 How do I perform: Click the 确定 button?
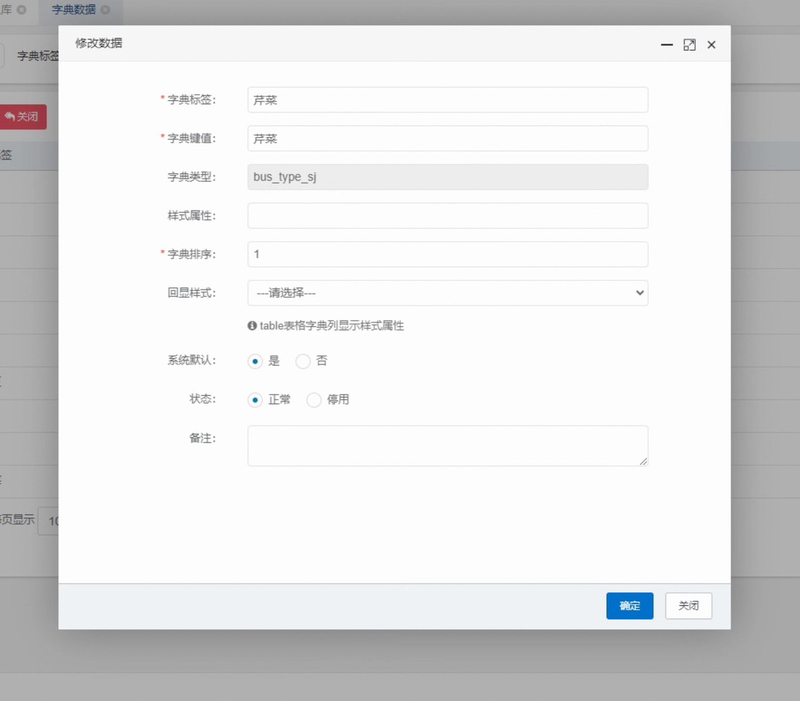tap(629, 606)
